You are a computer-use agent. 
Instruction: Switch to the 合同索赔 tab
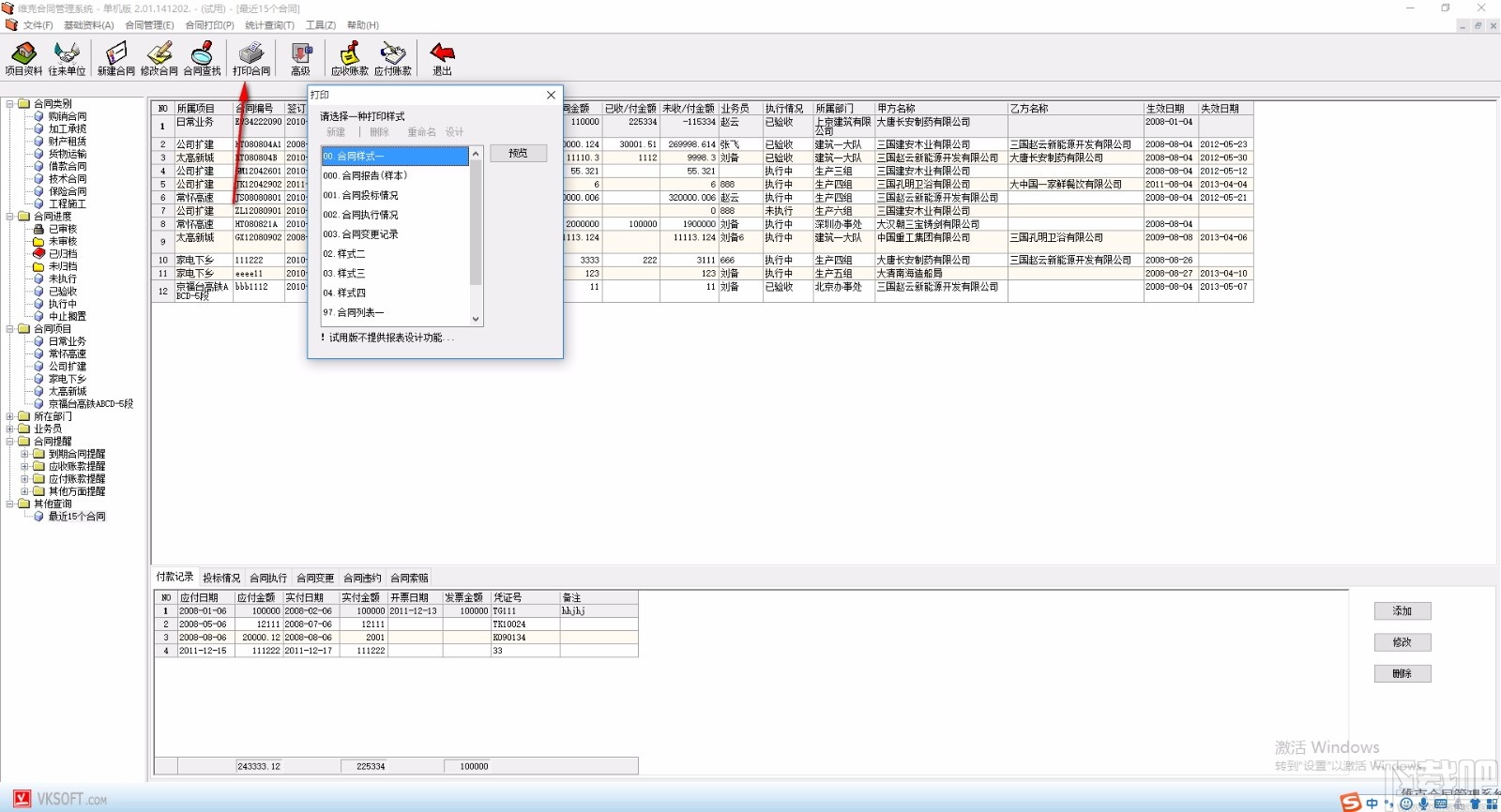409,578
